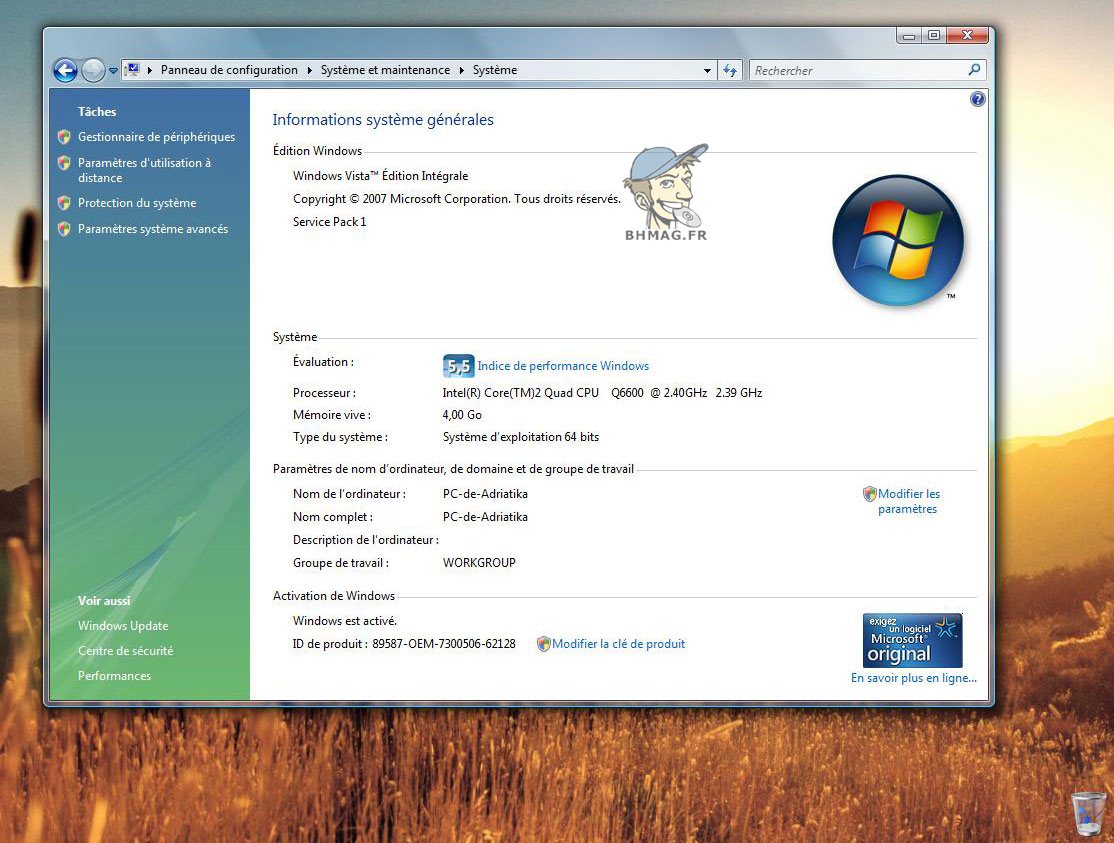1114x843 pixels.
Task: Focus the Rechercher search field
Action: [x=856, y=70]
